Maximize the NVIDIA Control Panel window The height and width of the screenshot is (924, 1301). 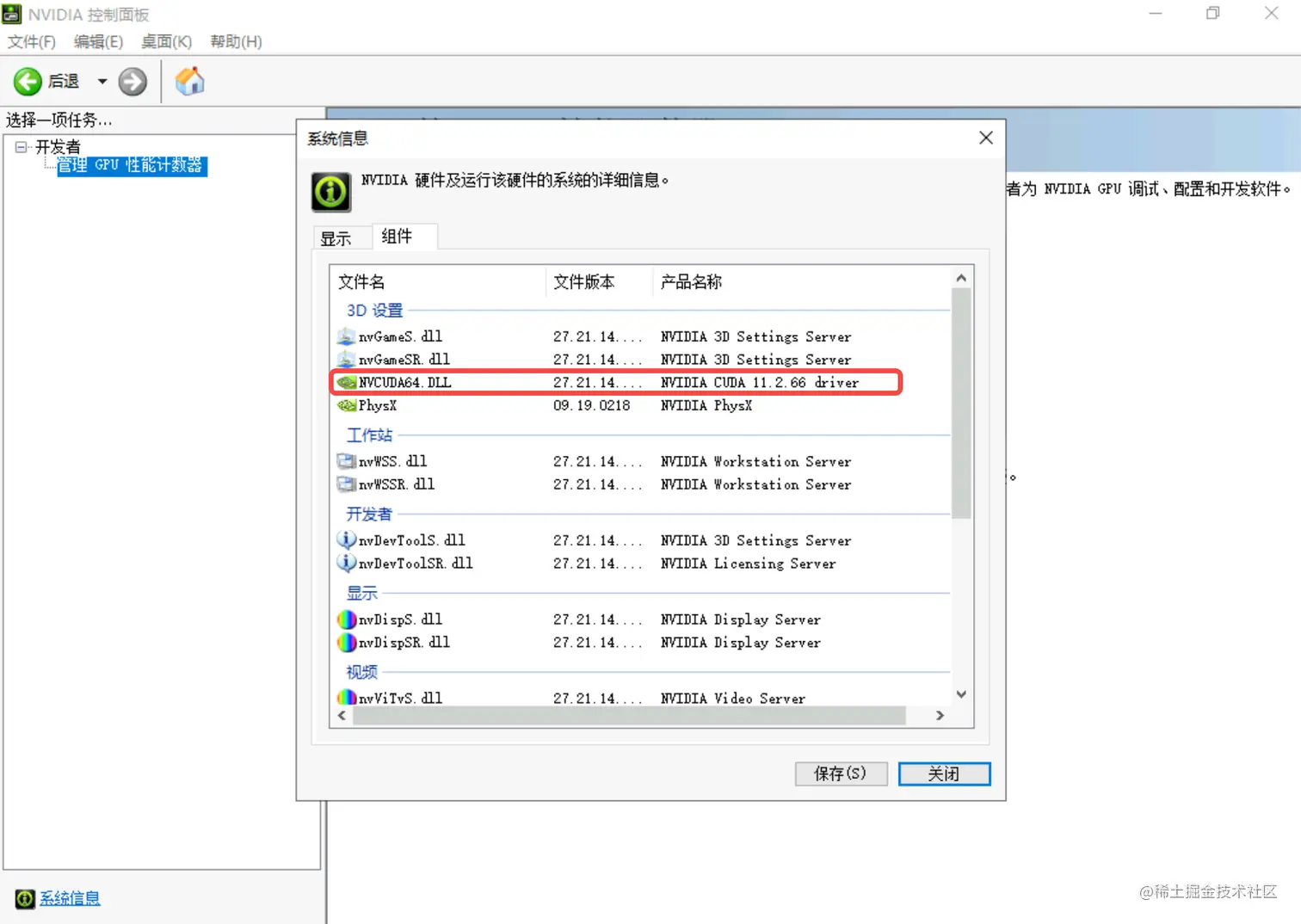click(1212, 13)
